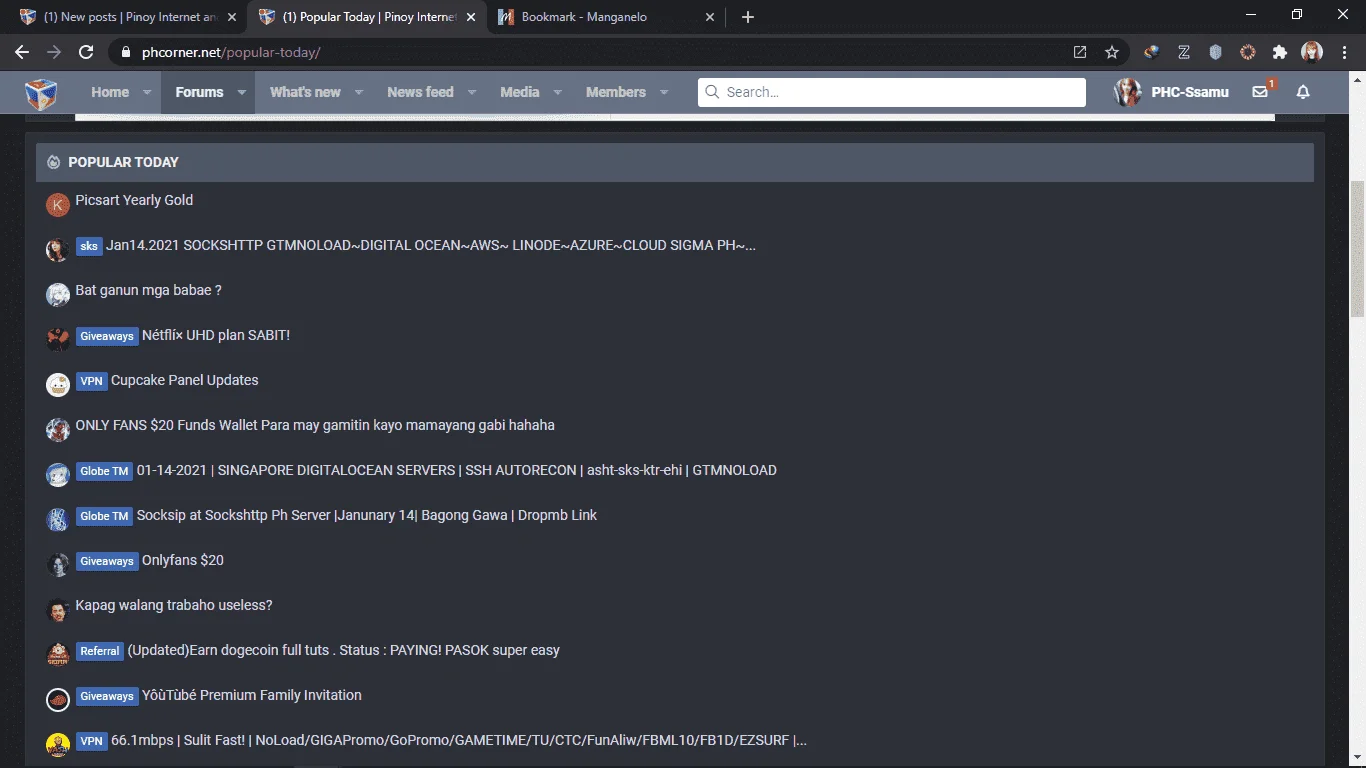This screenshot has width=1366, height=768.
Task: Click Globe TM tag on Singapore servers thread
Action: pos(104,471)
